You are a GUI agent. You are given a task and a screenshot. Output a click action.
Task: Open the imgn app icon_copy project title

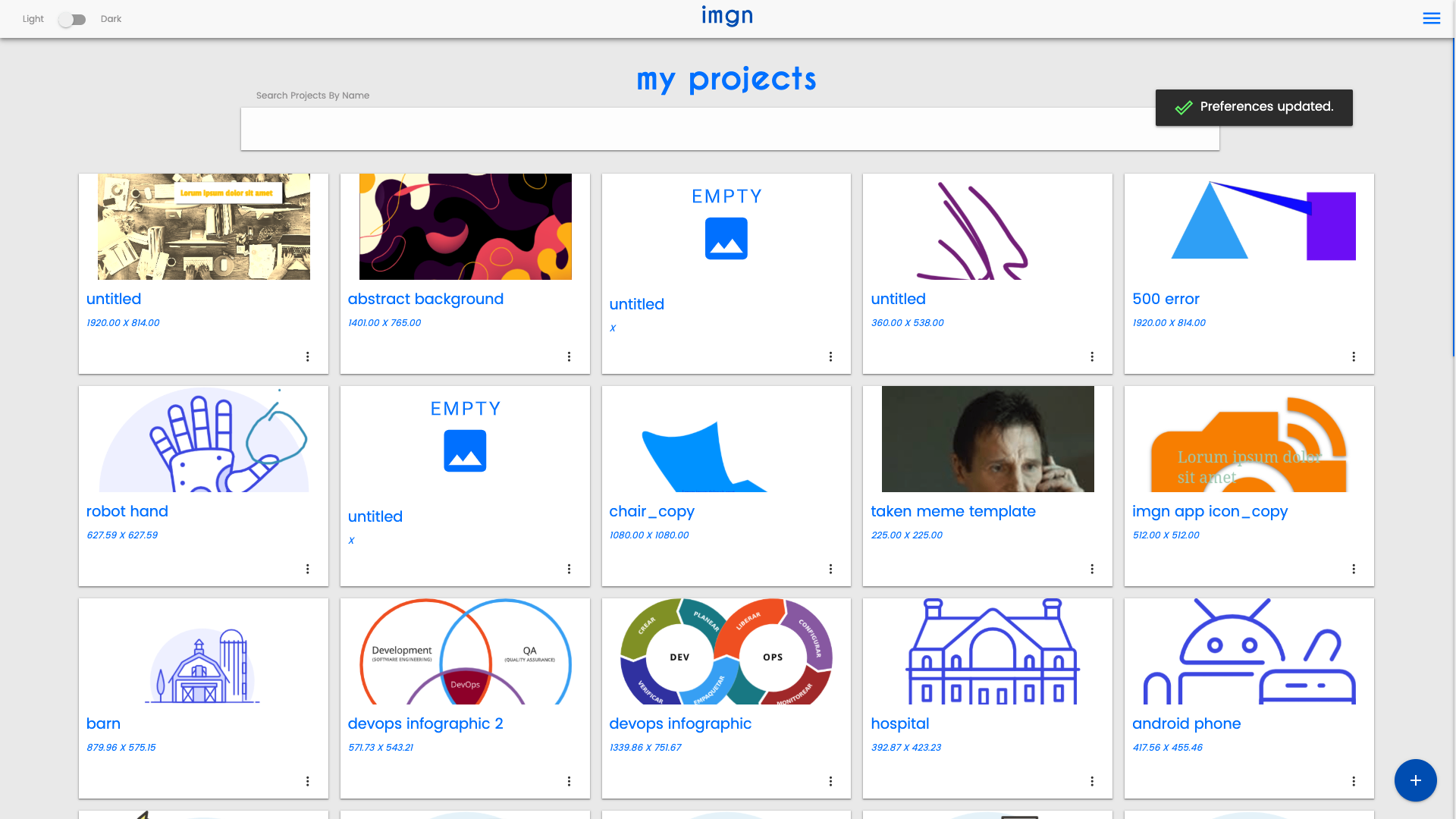(1210, 511)
